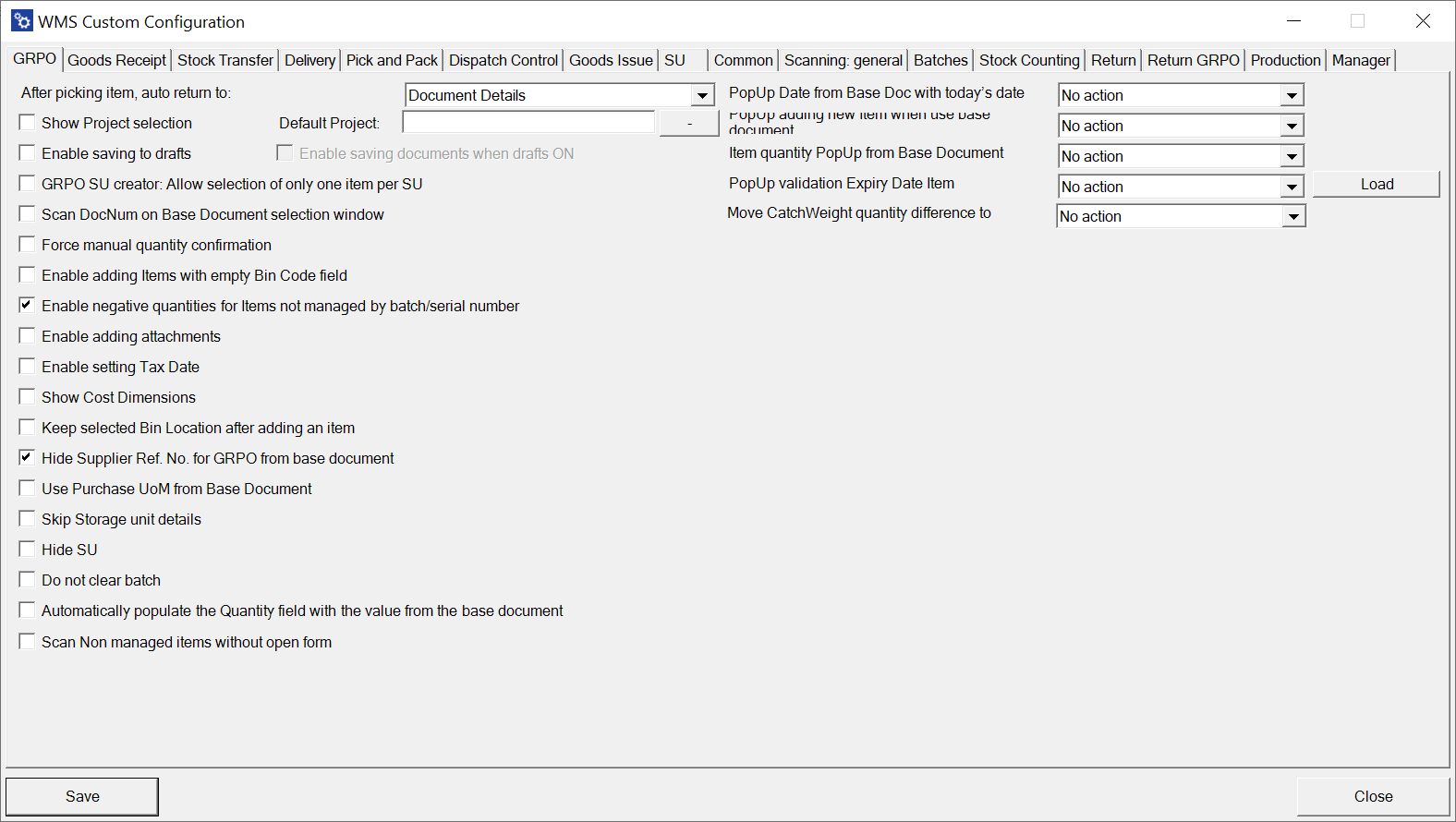Switch to the Goods Receipt tab
Viewport: 1456px width, 822px height.
(x=117, y=60)
